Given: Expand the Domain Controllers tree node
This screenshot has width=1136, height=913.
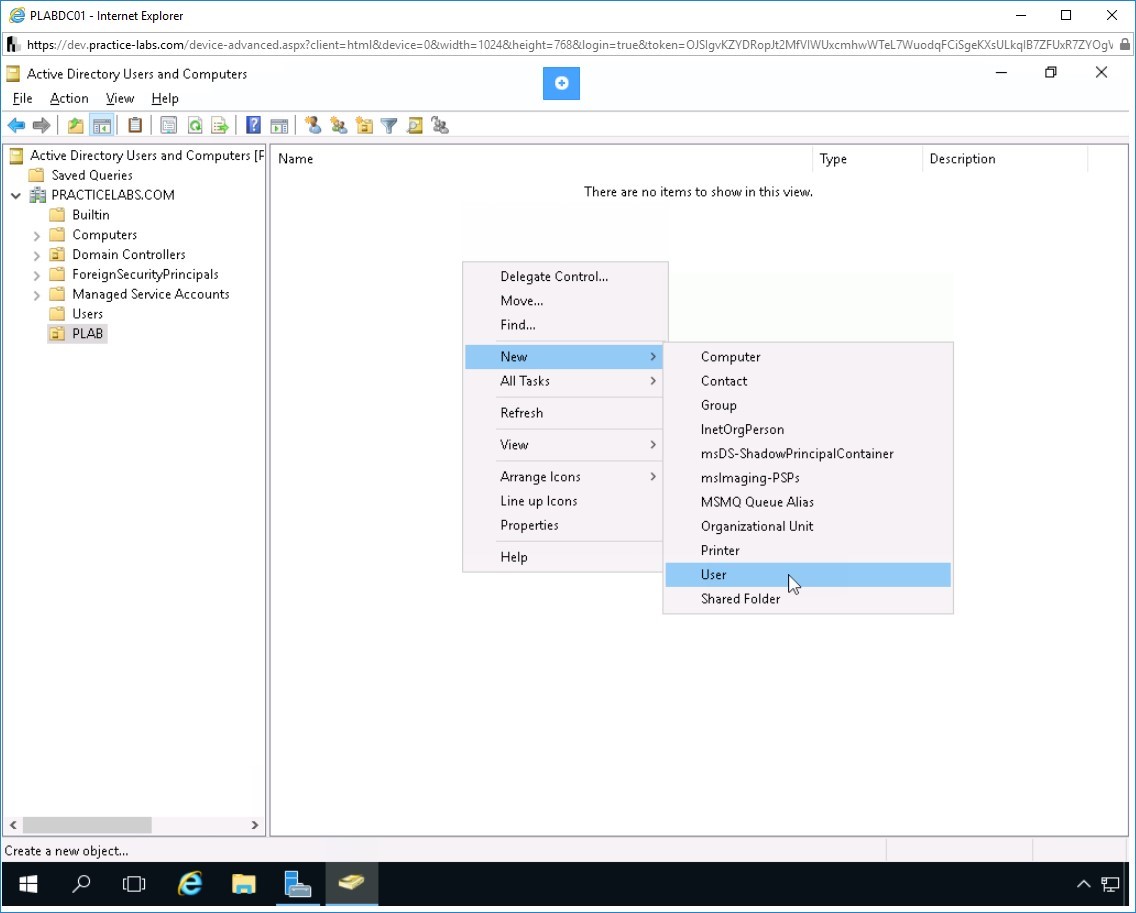Looking at the screenshot, I should [36, 255].
